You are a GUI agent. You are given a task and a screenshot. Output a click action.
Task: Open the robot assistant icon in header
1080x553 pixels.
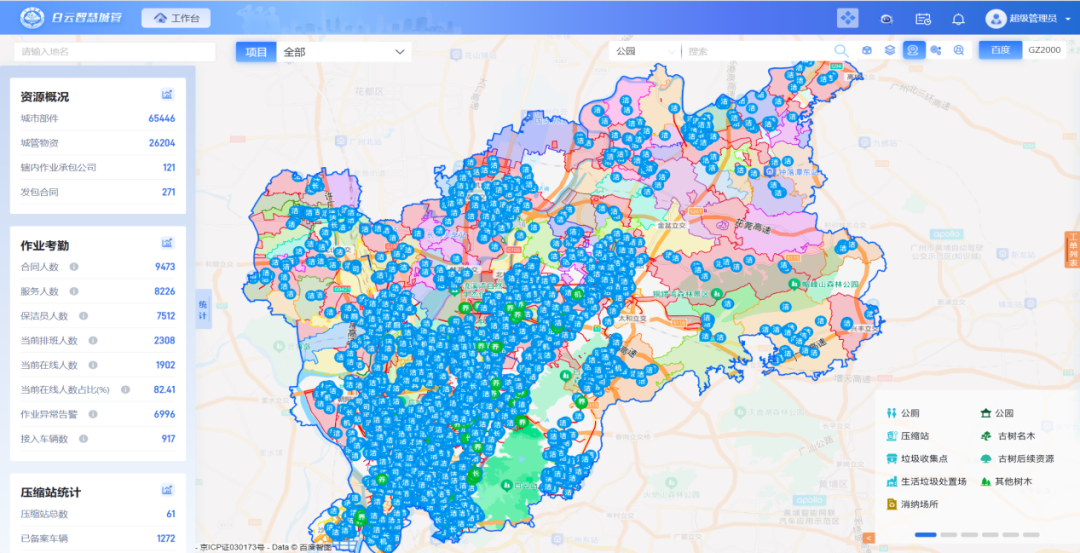click(x=886, y=19)
